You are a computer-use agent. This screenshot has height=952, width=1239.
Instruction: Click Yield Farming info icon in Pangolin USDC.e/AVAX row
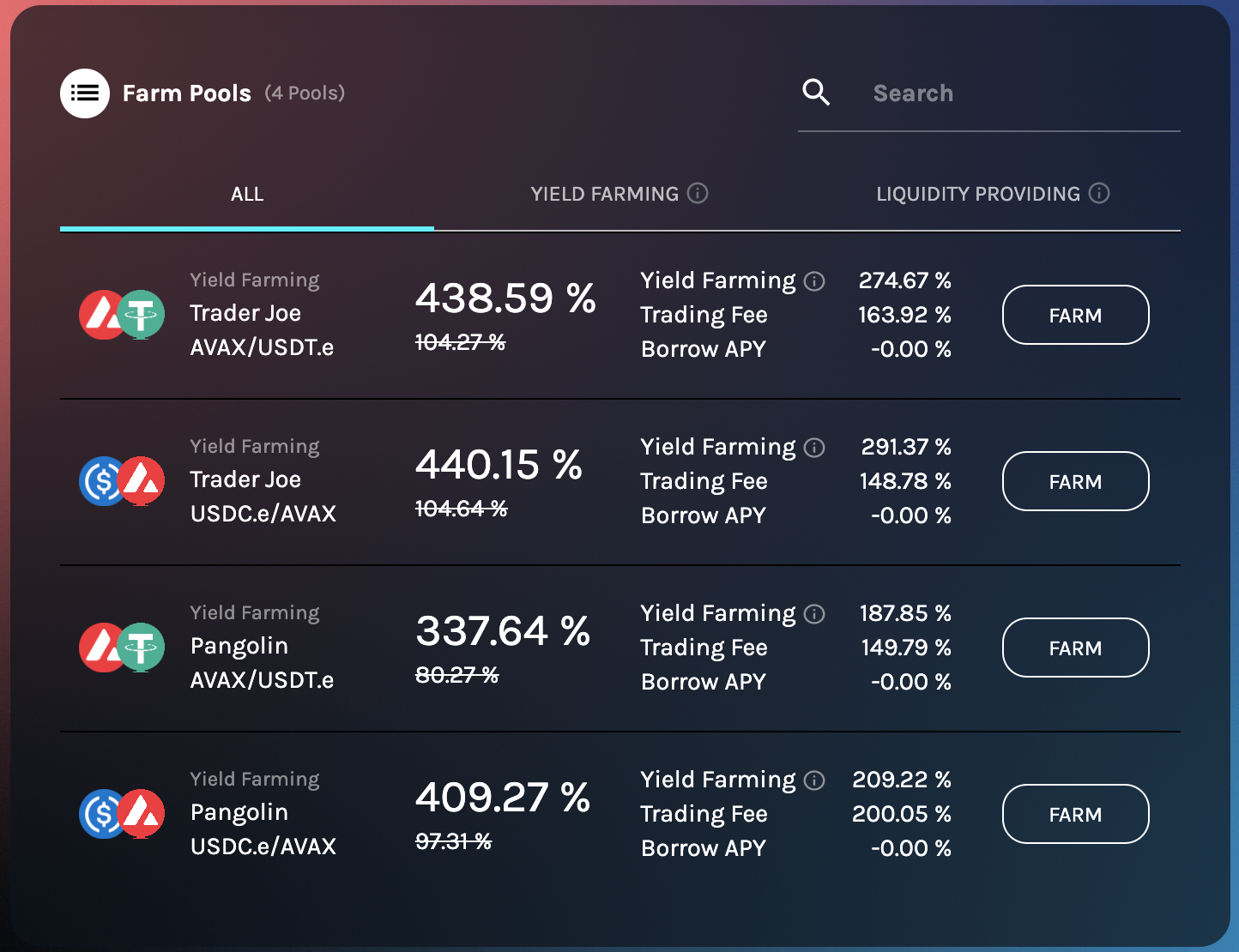tap(814, 780)
